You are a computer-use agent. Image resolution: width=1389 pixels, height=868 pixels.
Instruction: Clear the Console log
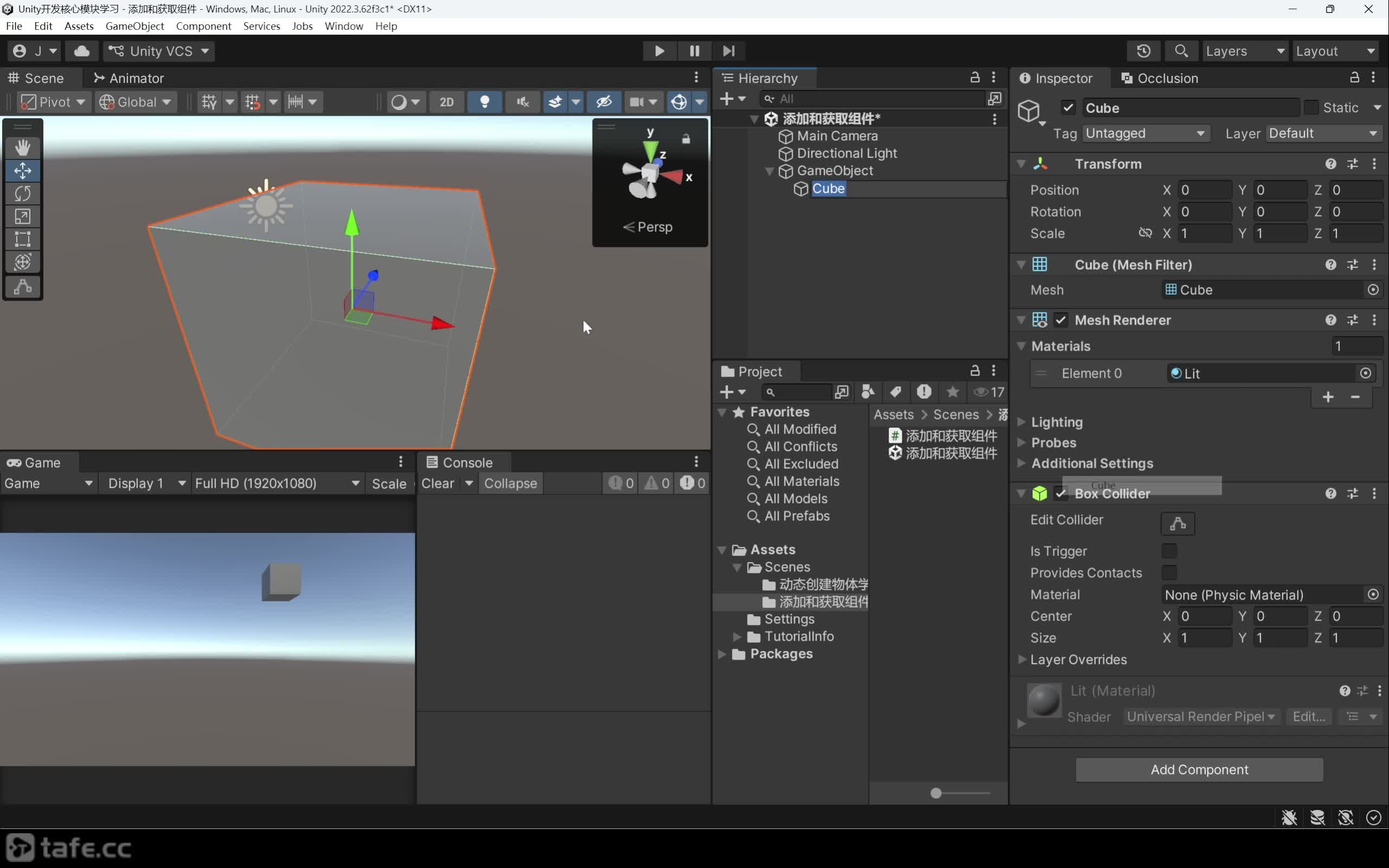point(438,483)
